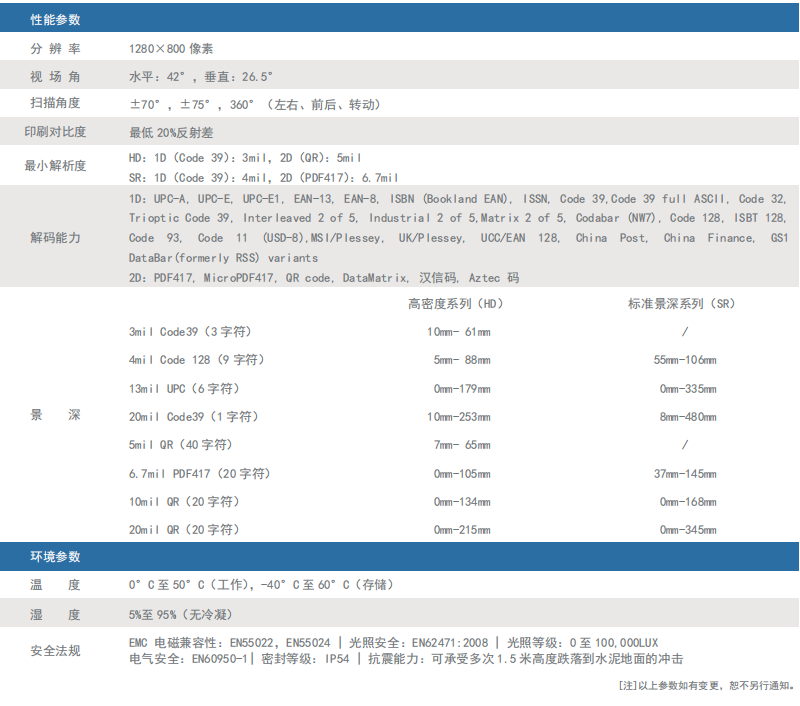This screenshot has height=706, width=800.
Task: Click the 电气安全：EN60950-1 line
Action: 406,659
